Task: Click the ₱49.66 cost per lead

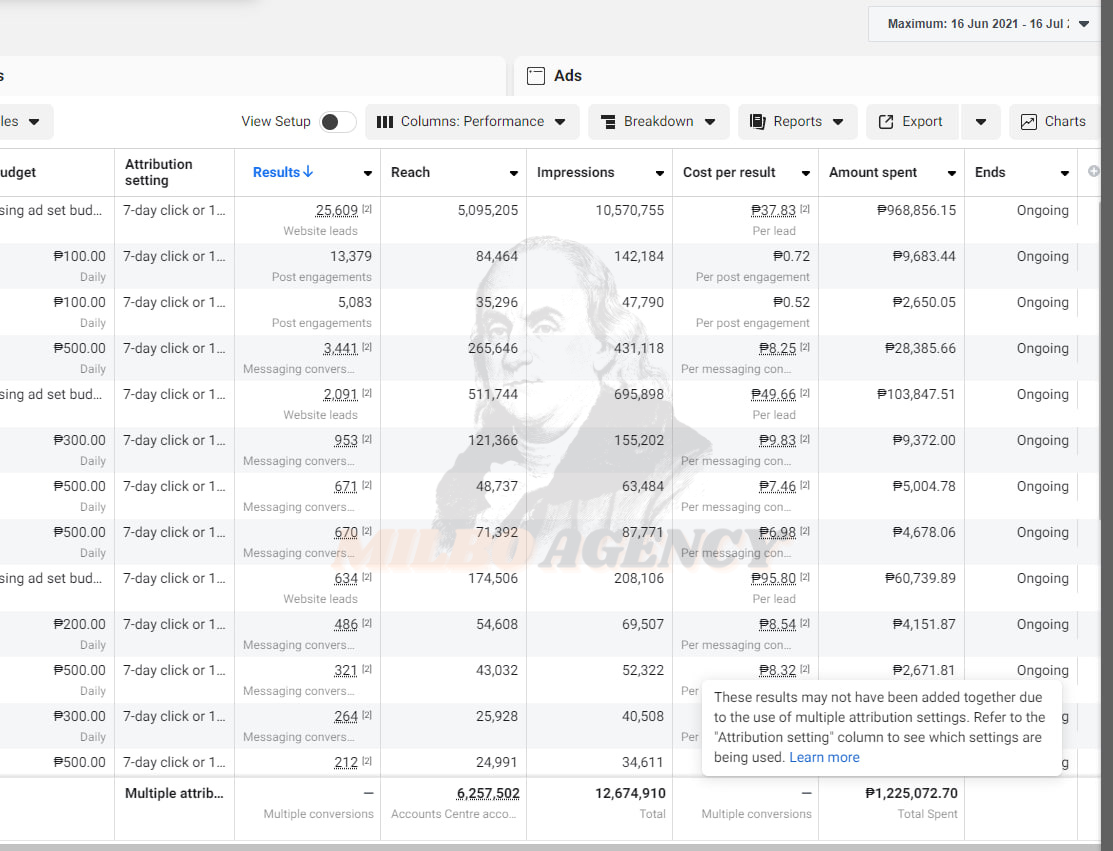Action: pyautogui.click(x=774, y=395)
